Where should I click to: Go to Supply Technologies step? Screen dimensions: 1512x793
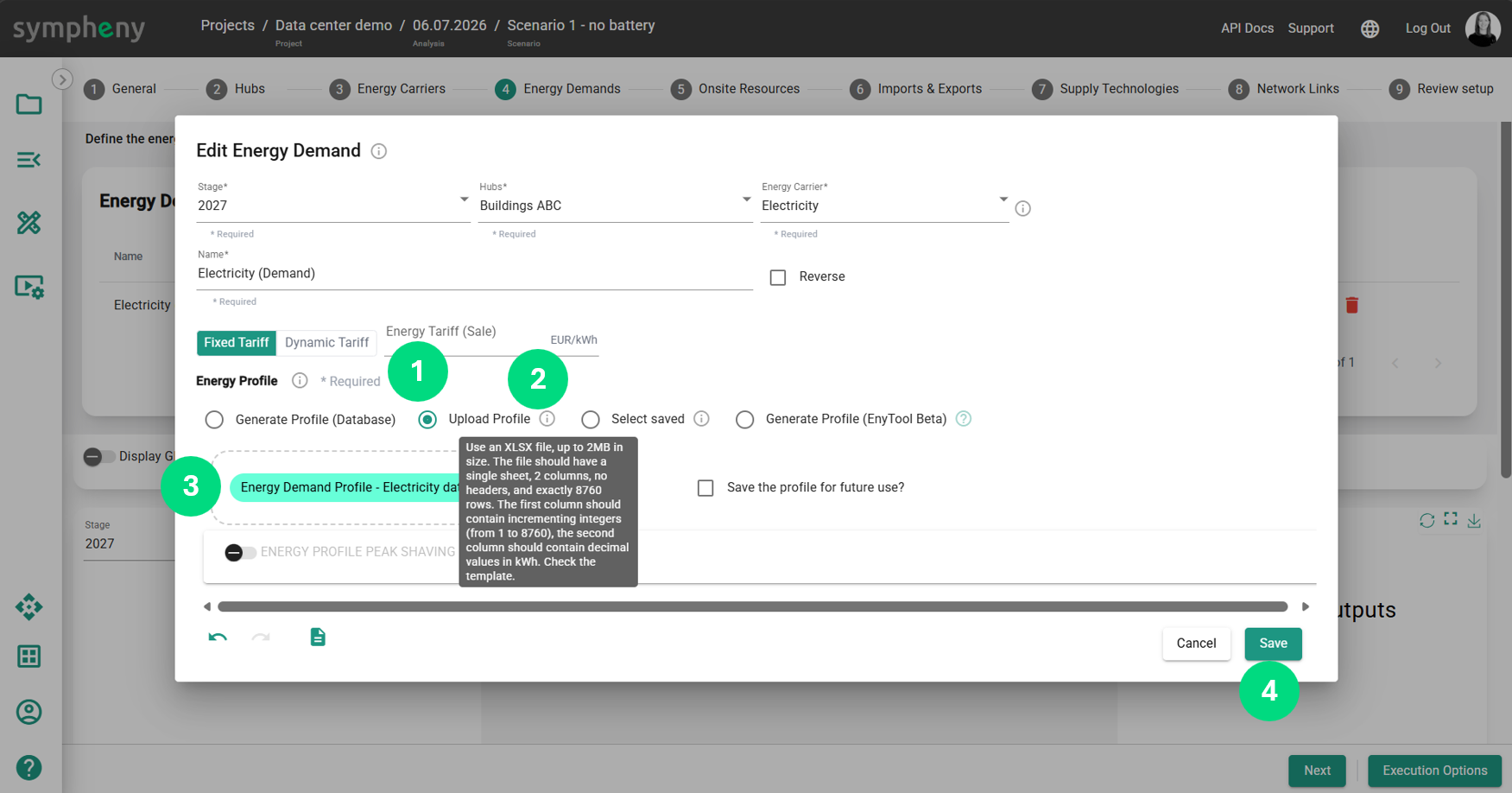pyautogui.click(x=1105, y=89)
